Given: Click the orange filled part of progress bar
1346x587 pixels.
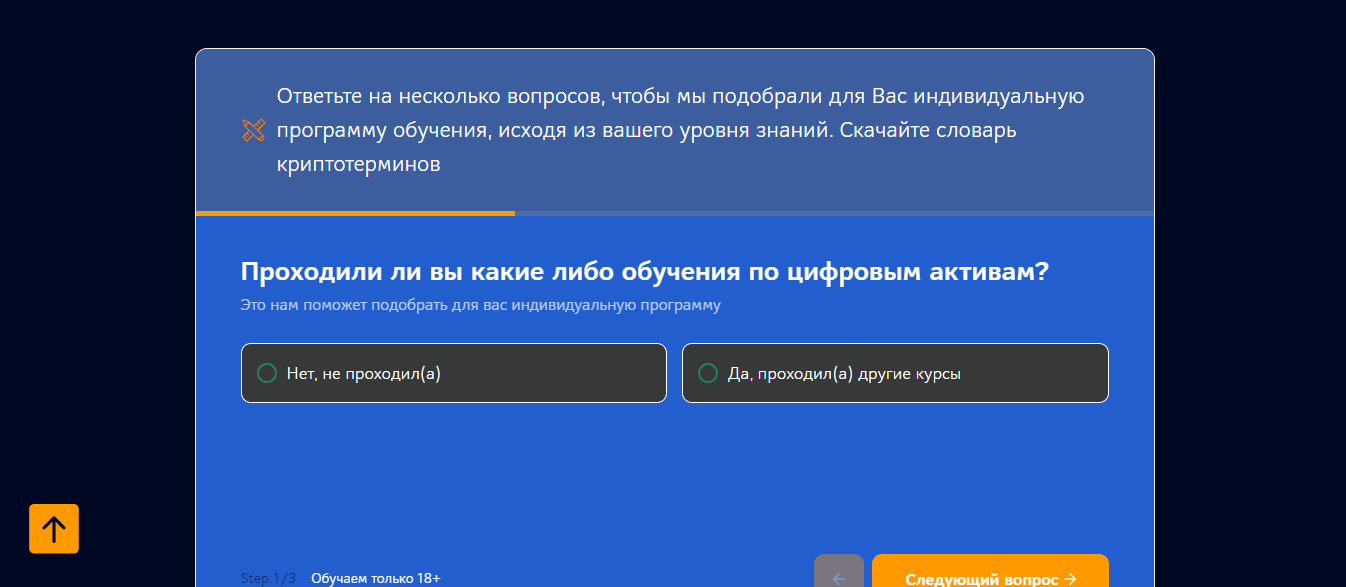Looking at the screenshot, I should pos(355,213).
